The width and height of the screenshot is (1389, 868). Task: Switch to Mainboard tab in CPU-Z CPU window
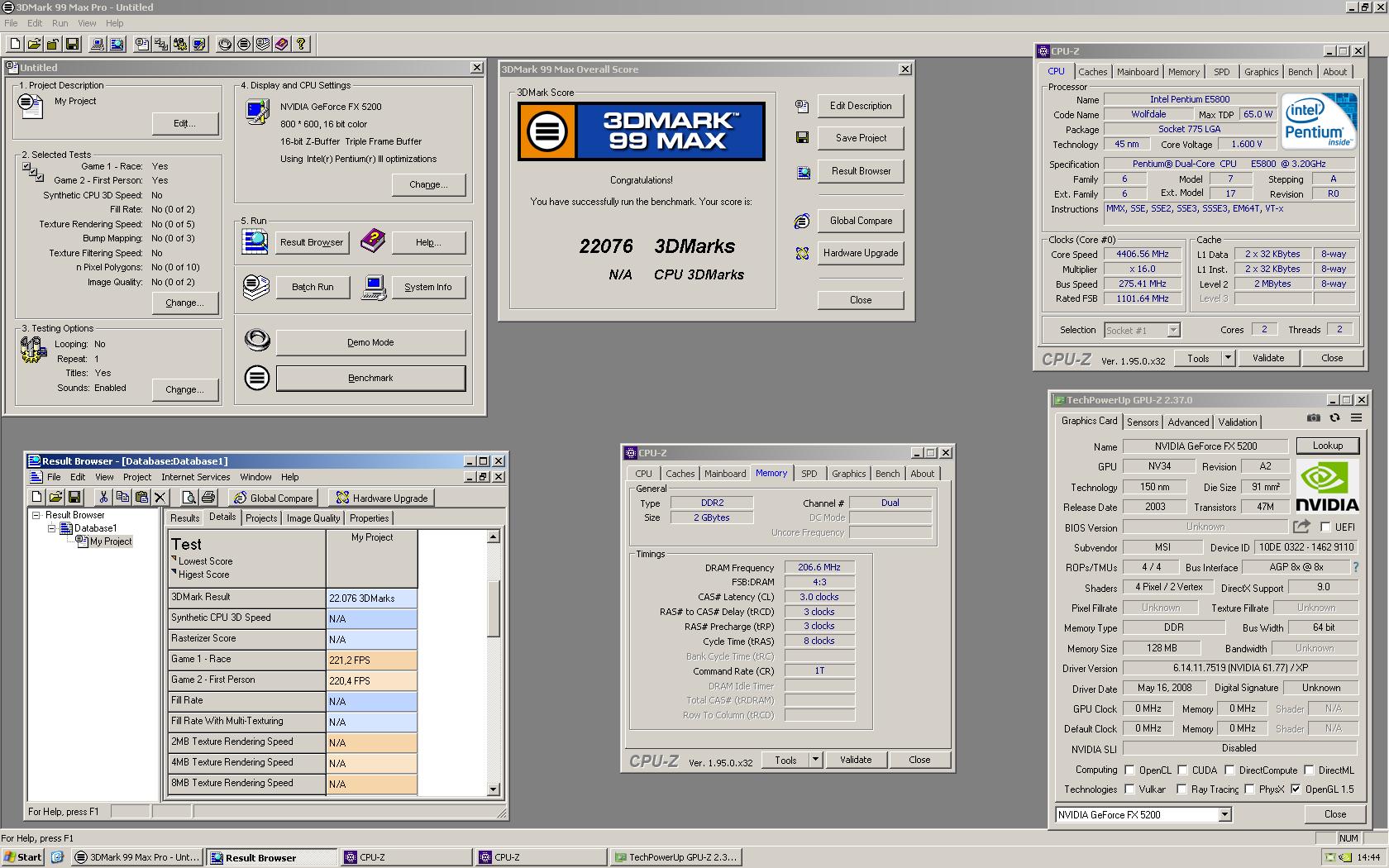[x=1138, y=72]
